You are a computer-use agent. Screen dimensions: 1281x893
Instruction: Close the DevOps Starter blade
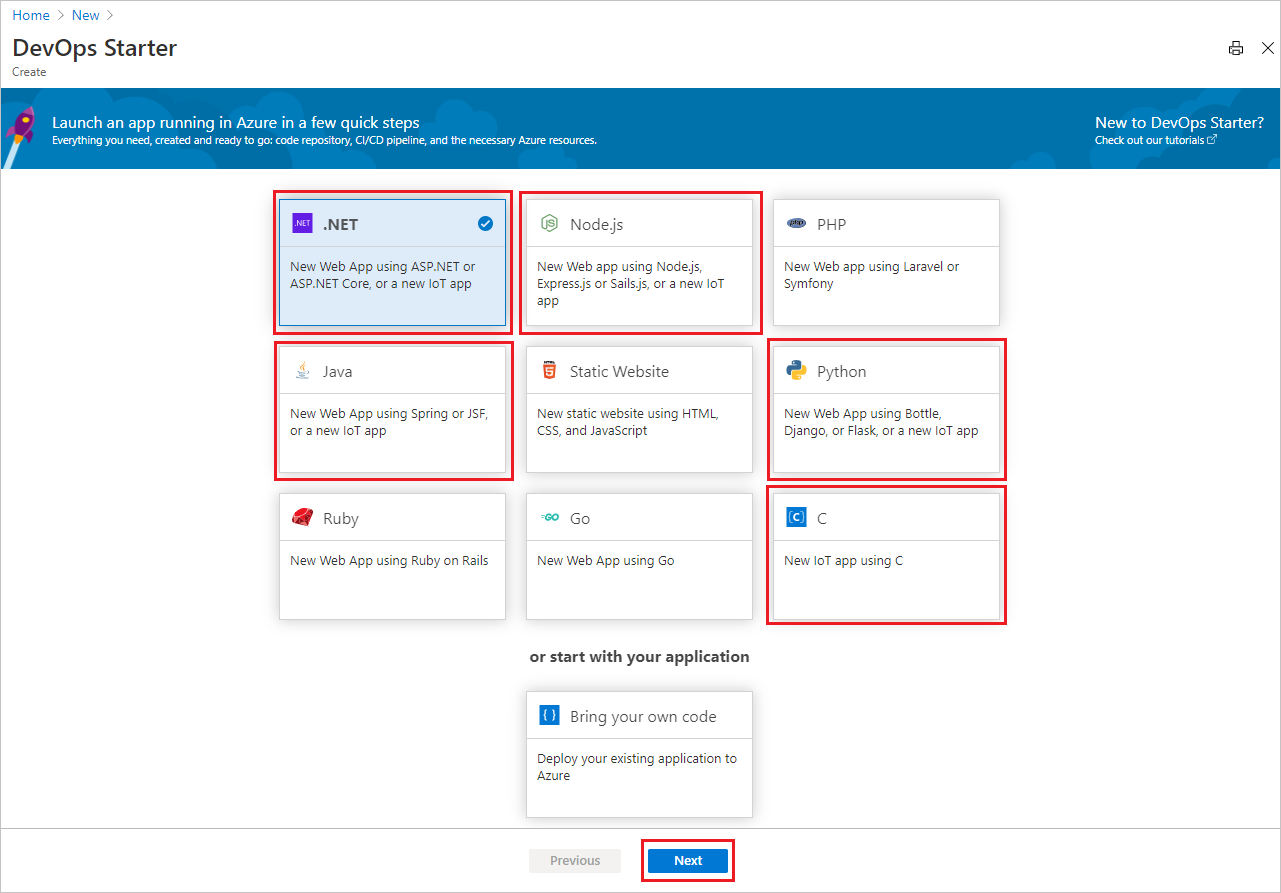tap(1268, 48)
